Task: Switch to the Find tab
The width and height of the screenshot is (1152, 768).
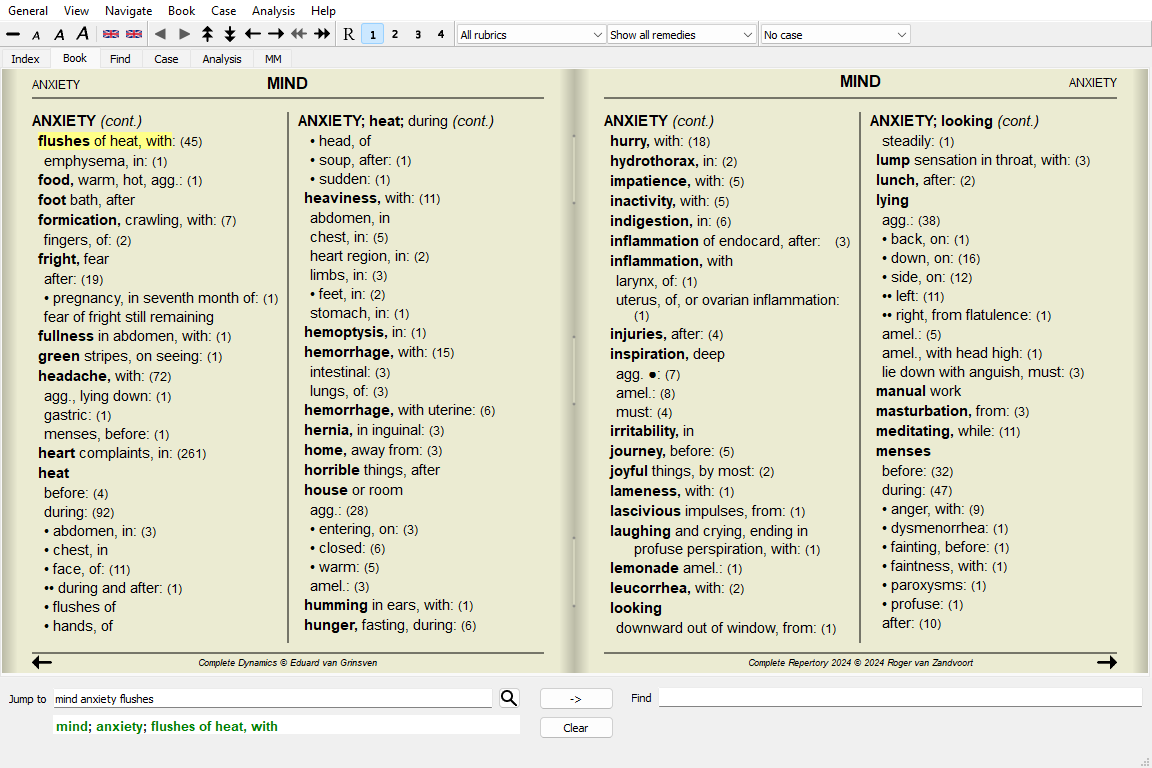Action: click(x=120, y=59)
